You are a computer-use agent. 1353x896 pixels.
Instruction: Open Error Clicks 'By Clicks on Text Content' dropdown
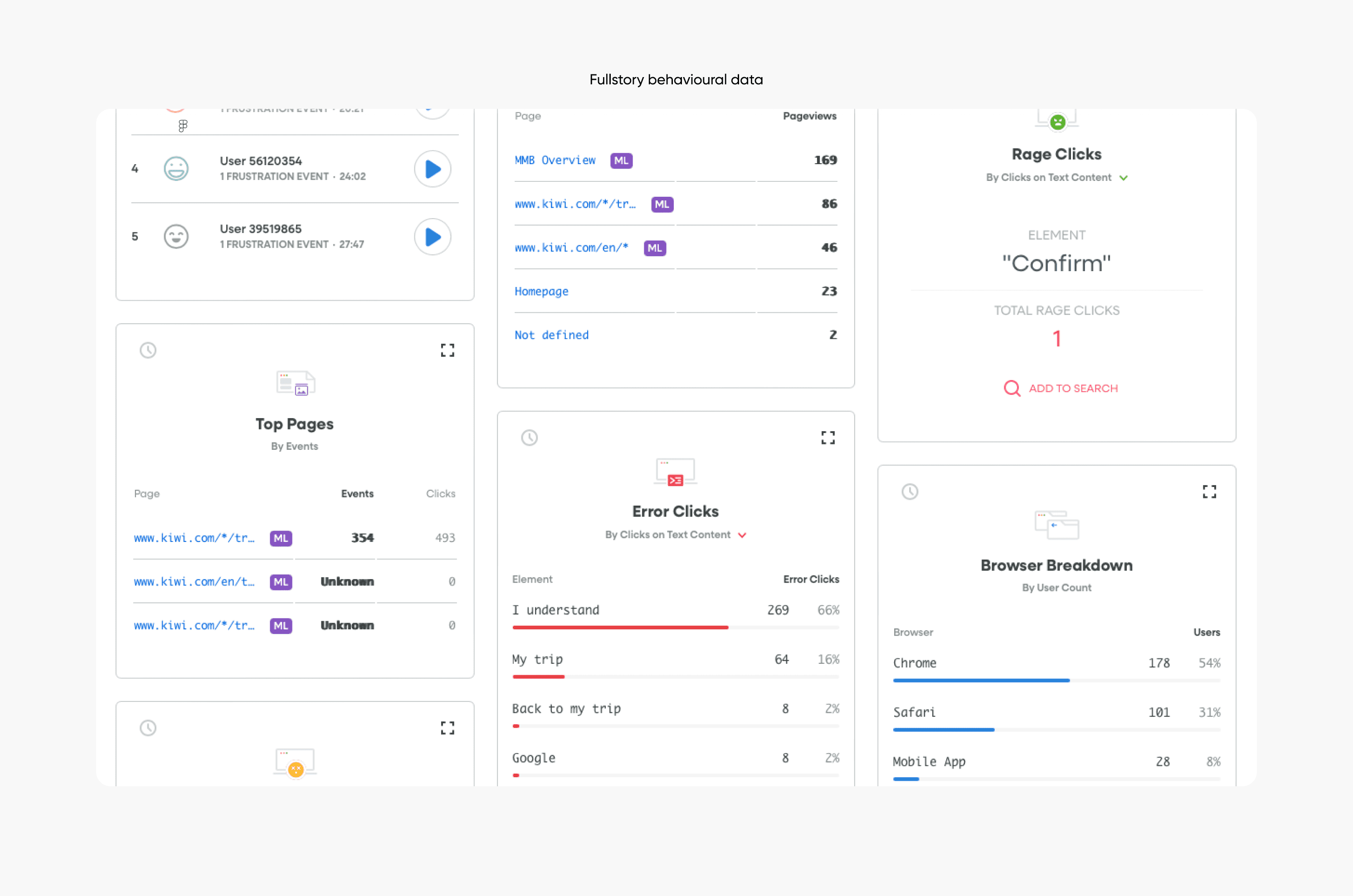point(742,535)
